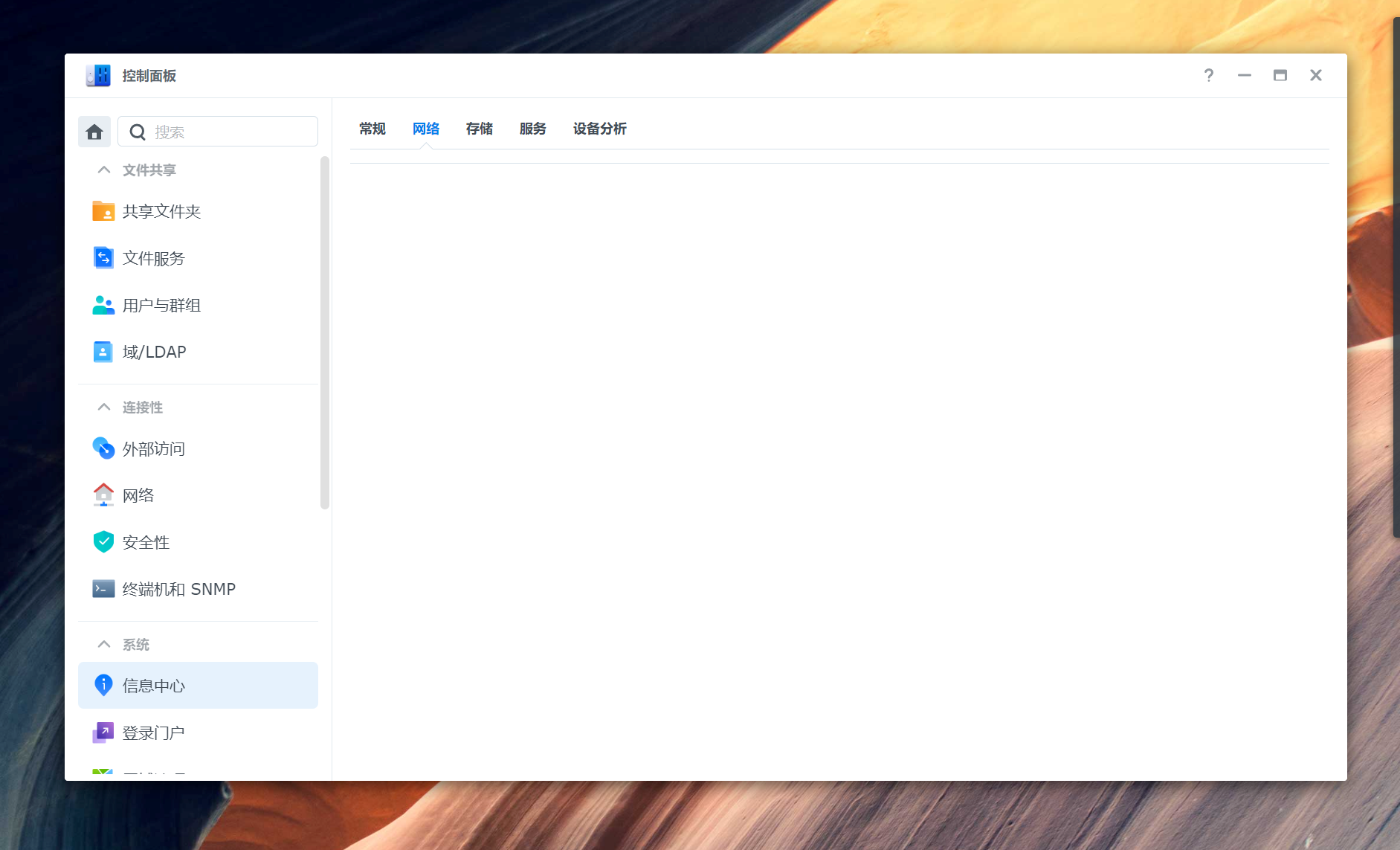Image resolution: width=1400 pixels, height=850 pixels.
Task: Open 外部访问 external access
Action: click(153, 449)
